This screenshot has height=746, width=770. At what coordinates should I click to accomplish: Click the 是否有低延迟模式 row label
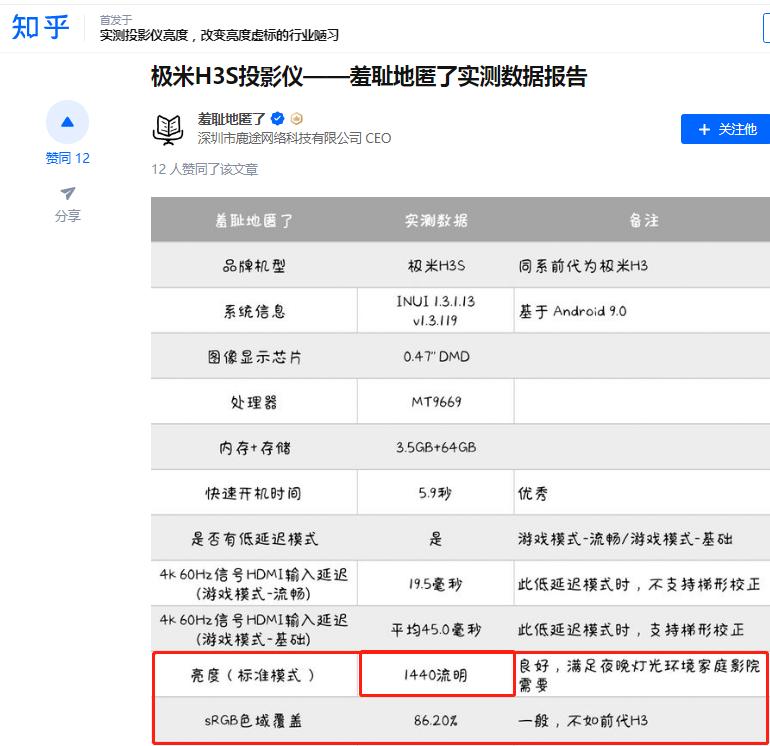[x=254, y=539]
